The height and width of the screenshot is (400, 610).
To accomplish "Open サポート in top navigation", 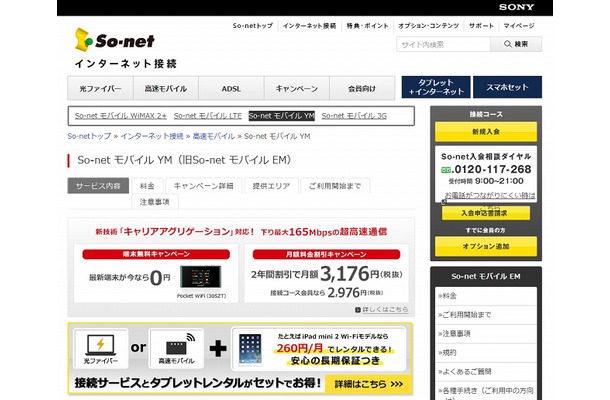I will (x=481, y=26).
